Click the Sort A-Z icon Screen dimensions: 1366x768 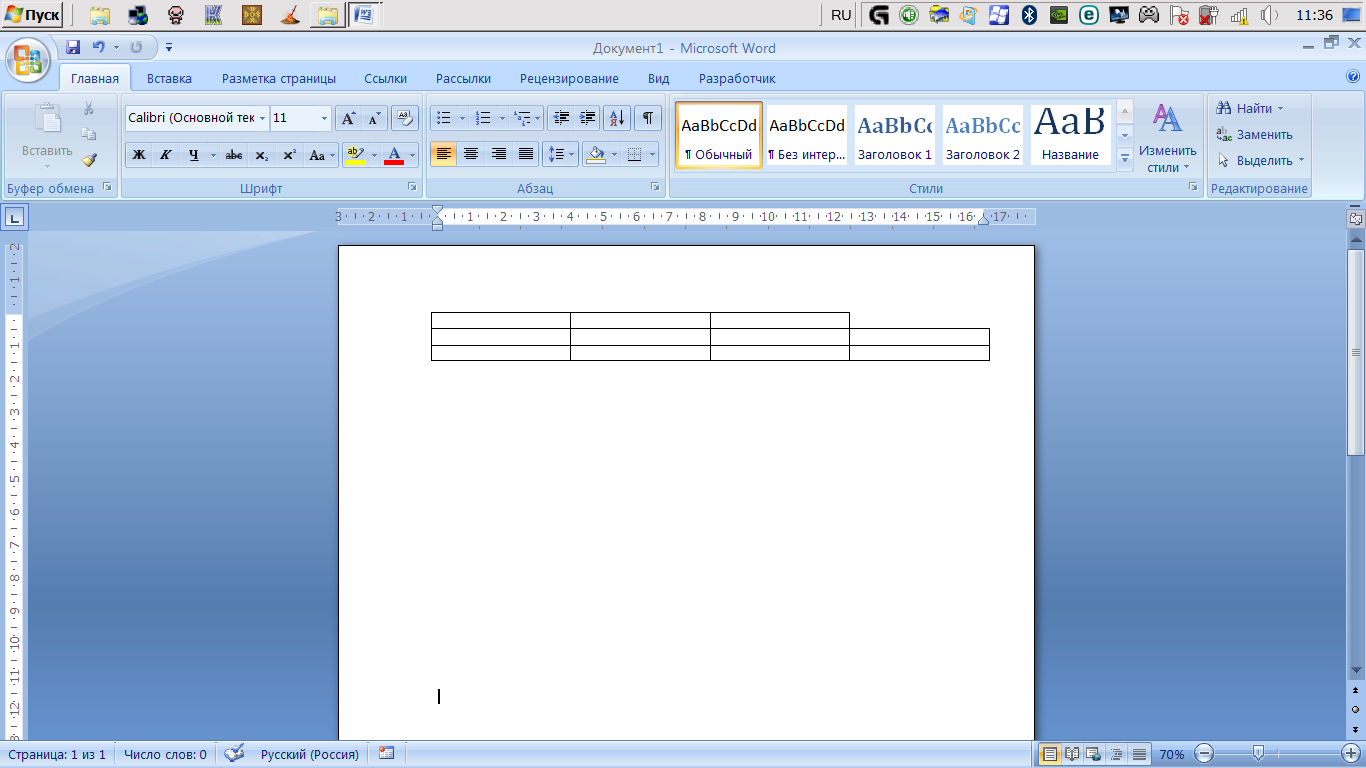click(x=617, y=118)
